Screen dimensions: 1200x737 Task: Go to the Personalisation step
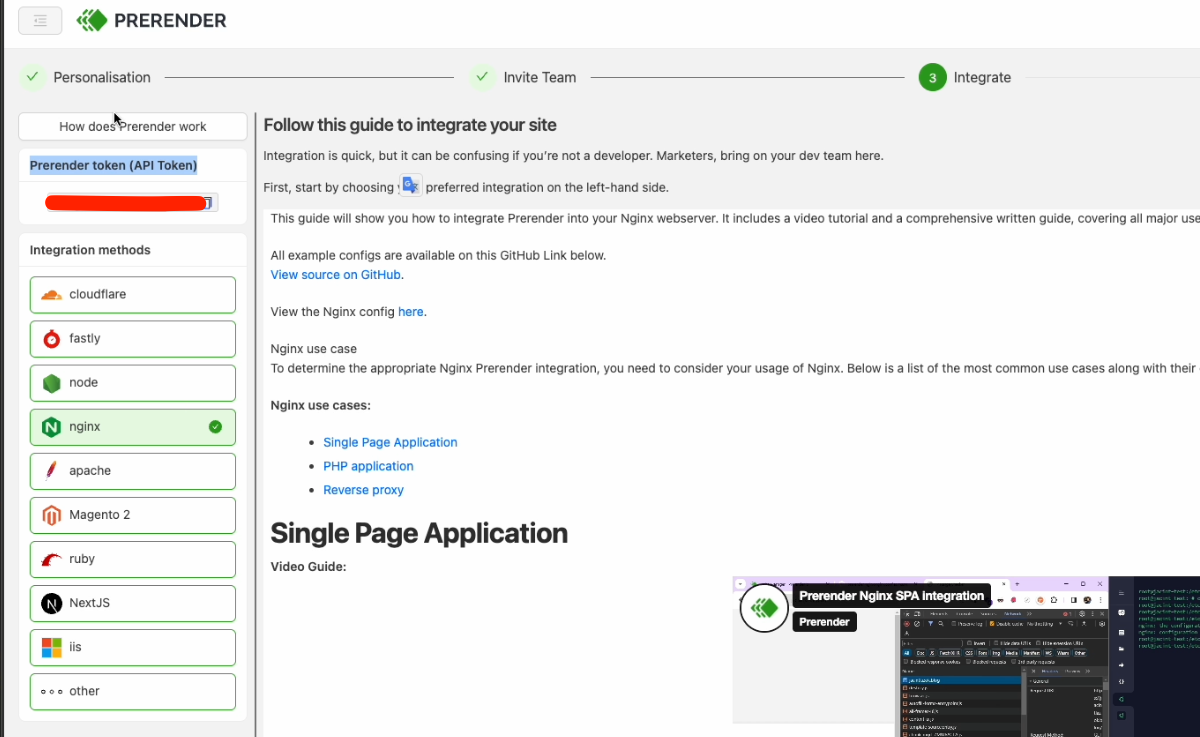coord(101,77)
